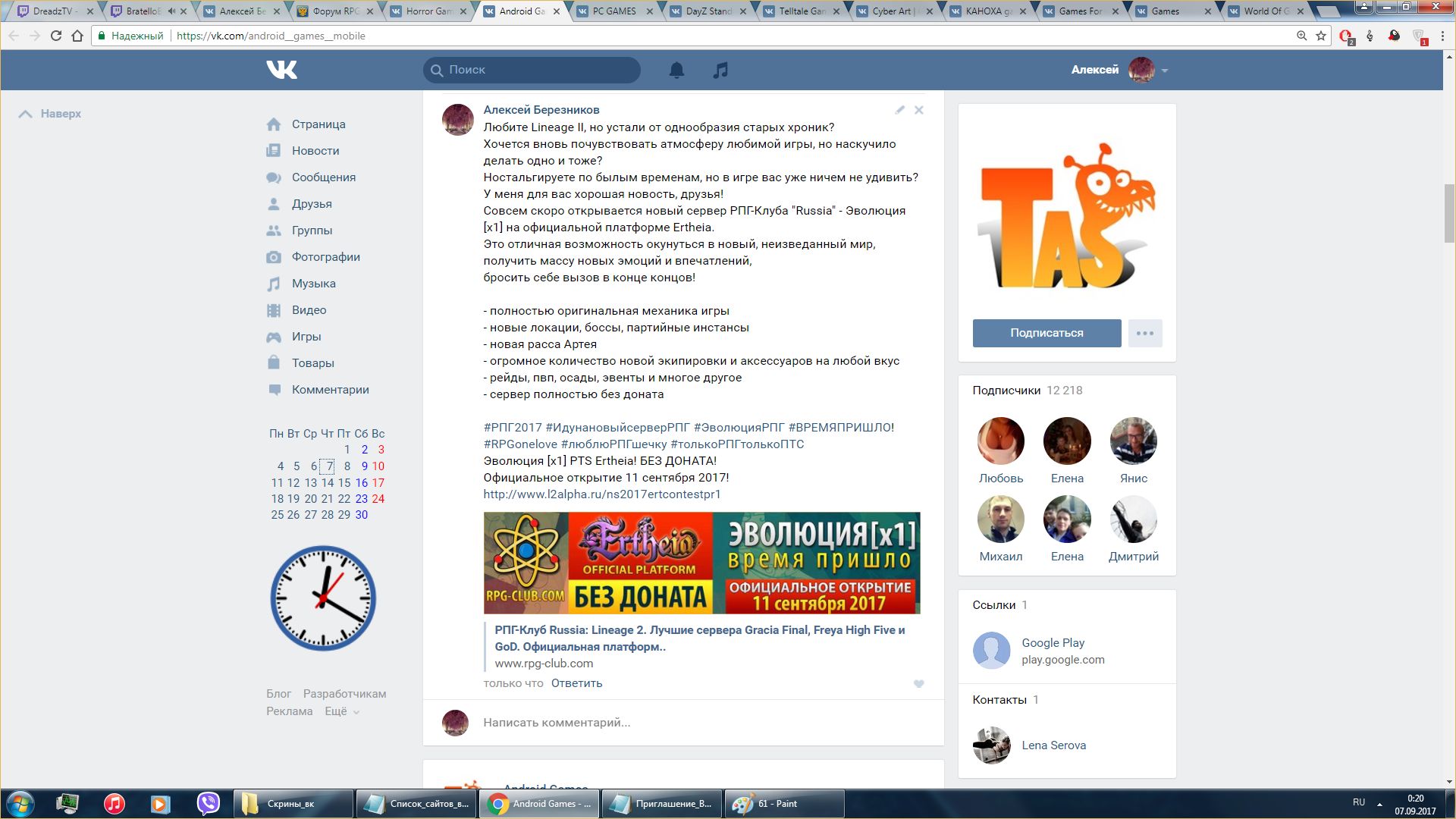Click the Разработчикам footer link

[x=344, y=694]
